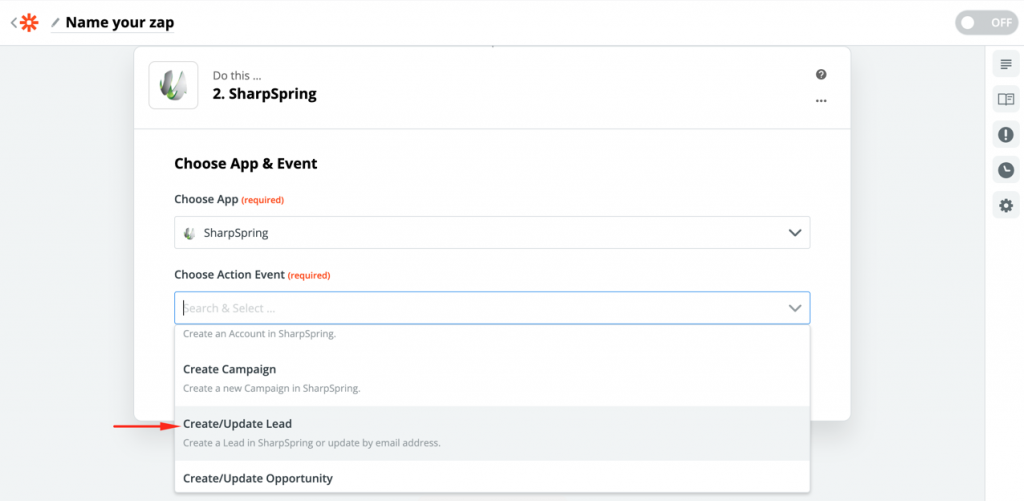
Task: Click the SharpSpring app logo in step header
Action: tap(173, 85)
